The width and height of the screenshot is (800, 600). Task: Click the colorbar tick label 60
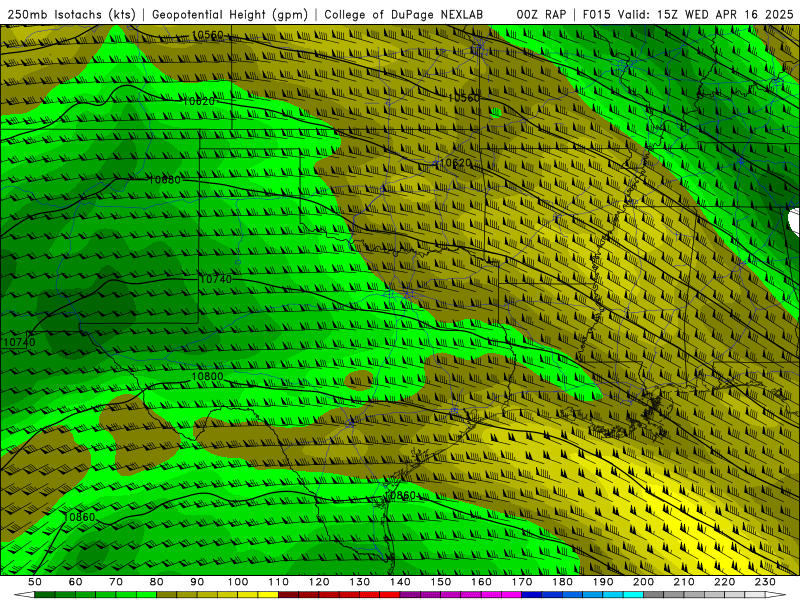[x=75, y=582]
